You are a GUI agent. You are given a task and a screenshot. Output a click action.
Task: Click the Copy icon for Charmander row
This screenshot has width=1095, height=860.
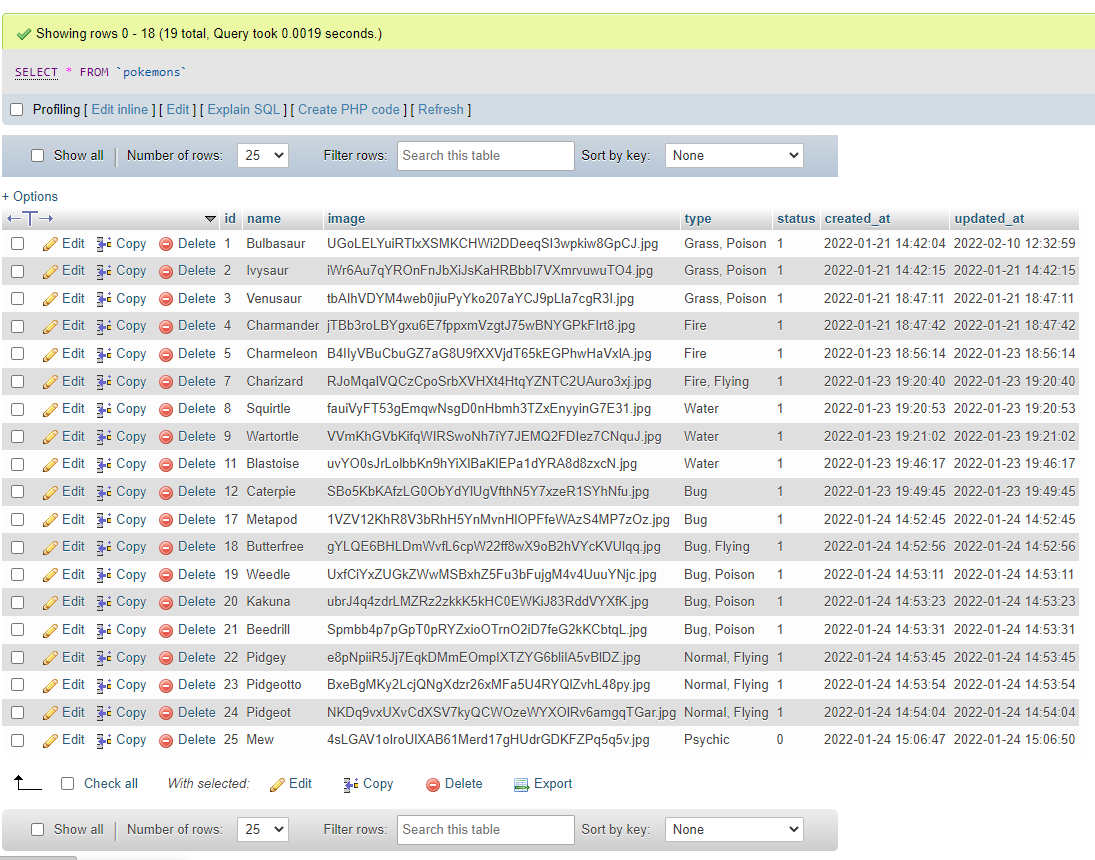click(x=104, y=326)
